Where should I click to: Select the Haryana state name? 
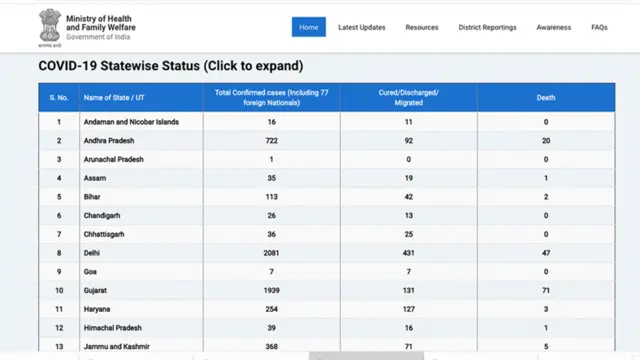(97, 309)
